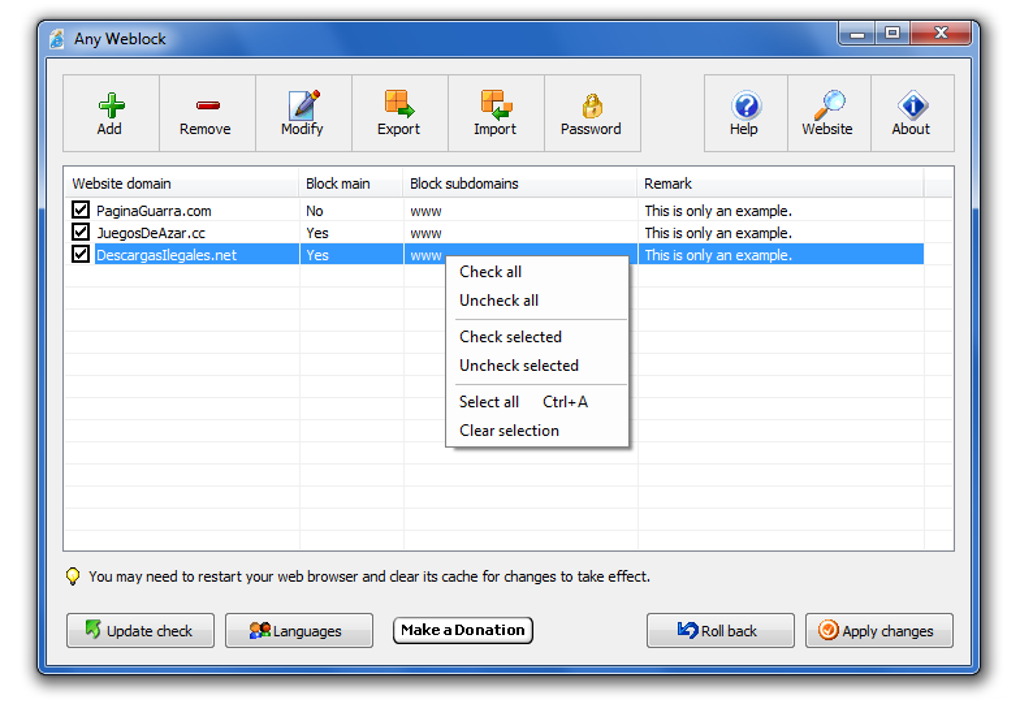This screenshot has height=704, width=1020.
Task: Click the remark of JuegosDeAzar.cc row
Action: pos(718,233)
